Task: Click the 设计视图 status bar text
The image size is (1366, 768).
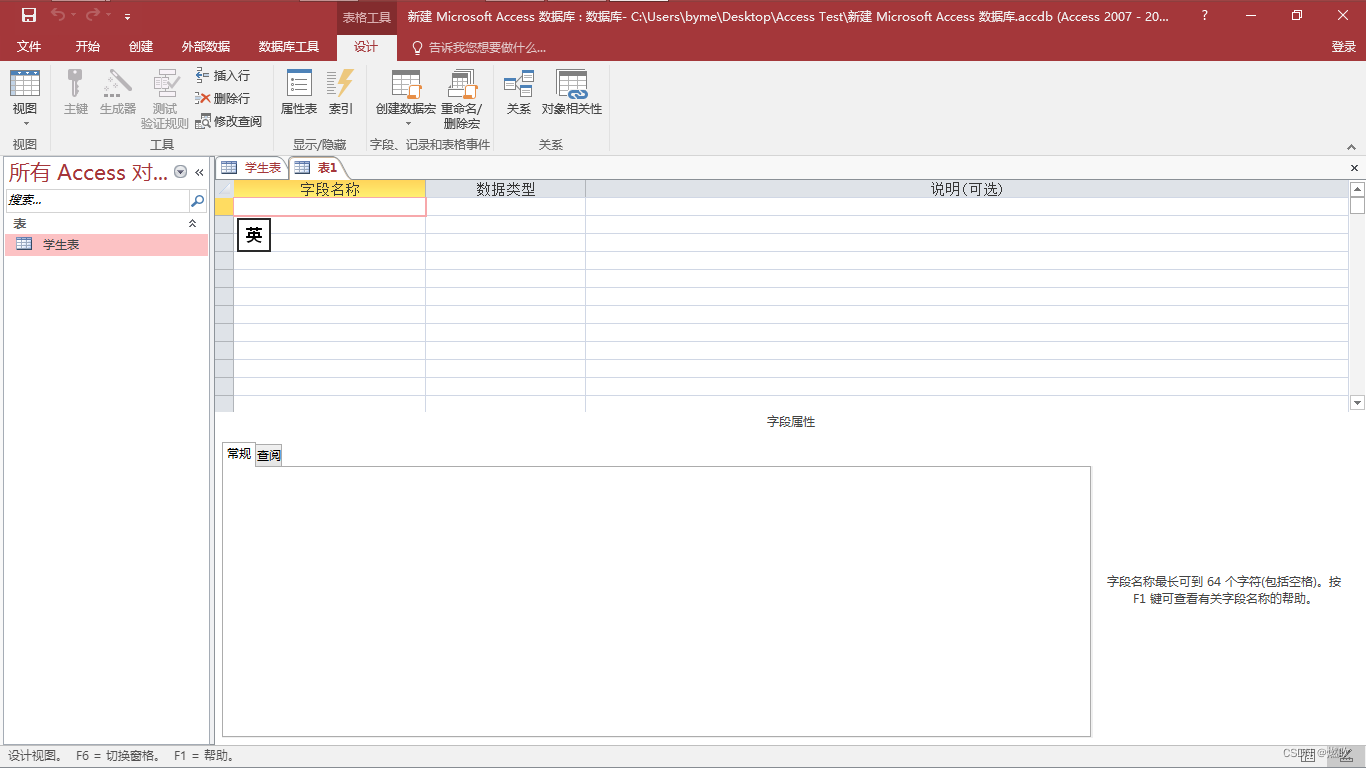Action: tap(35, 756)
